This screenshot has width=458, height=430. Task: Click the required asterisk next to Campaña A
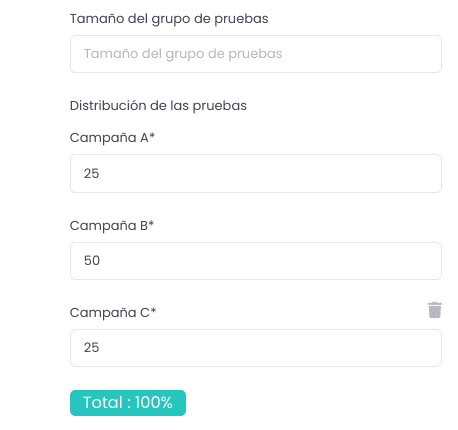click(x=152, y=136)
